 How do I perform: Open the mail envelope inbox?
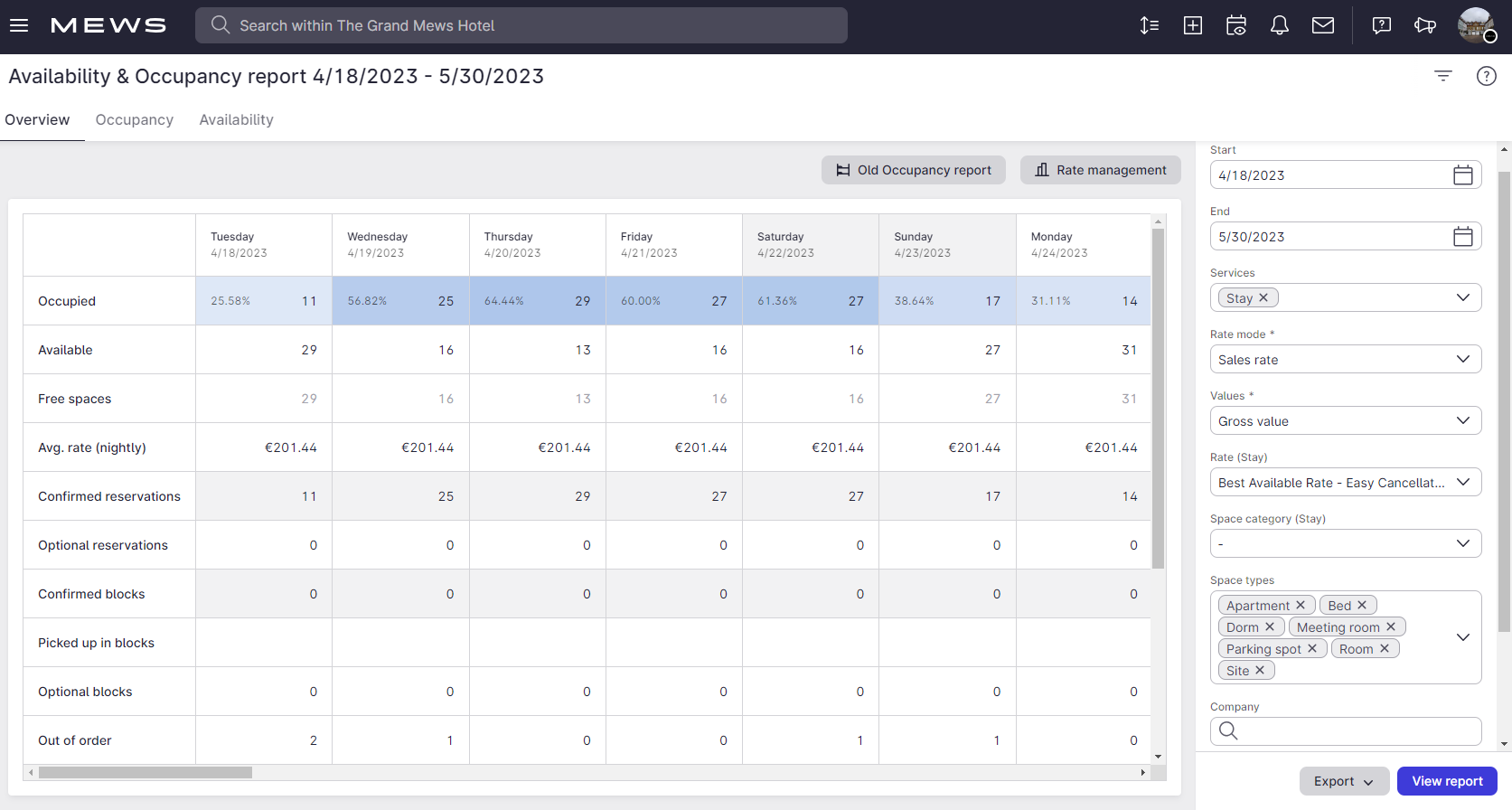1322,25
